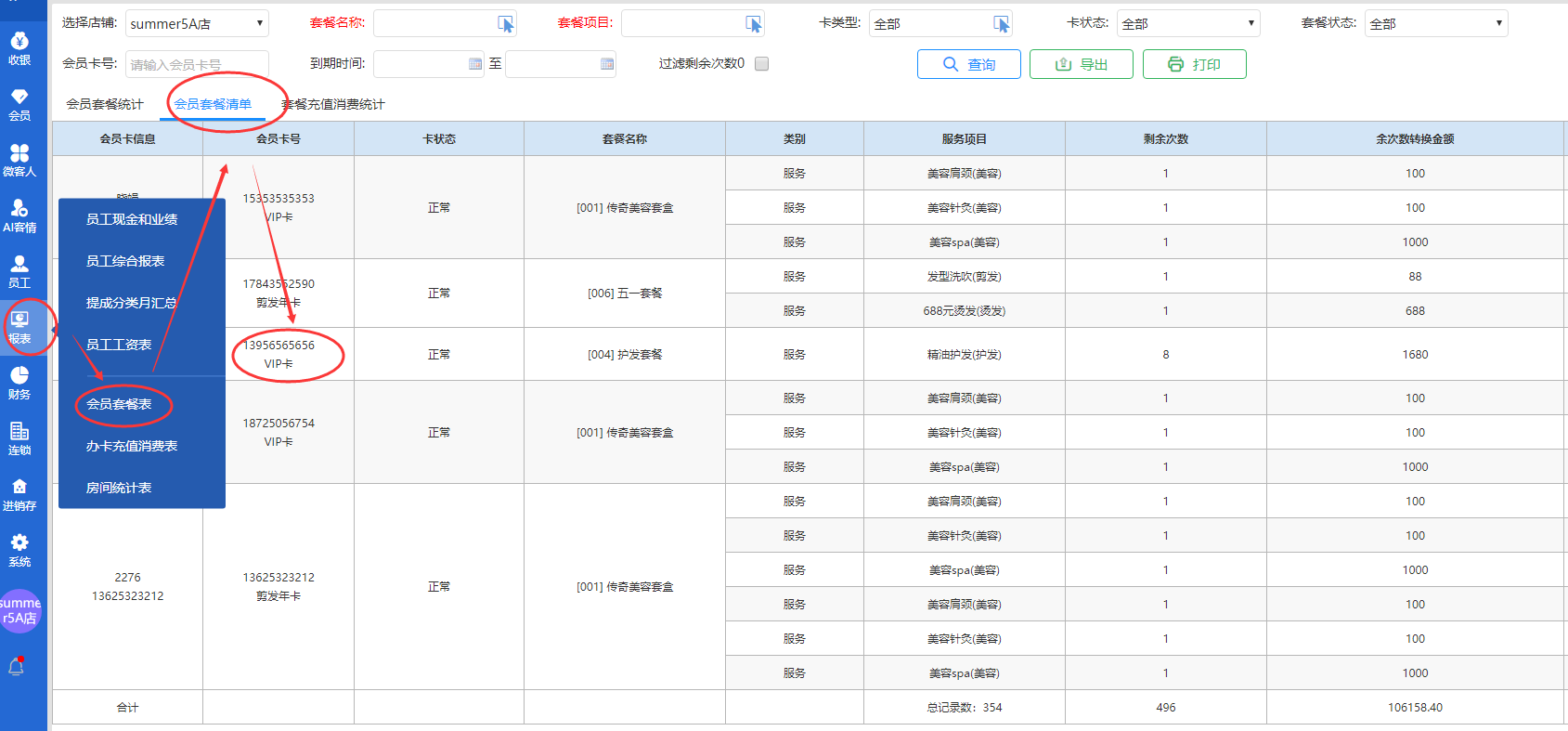
Task: Click the 查询 search button
Action: 969,64
